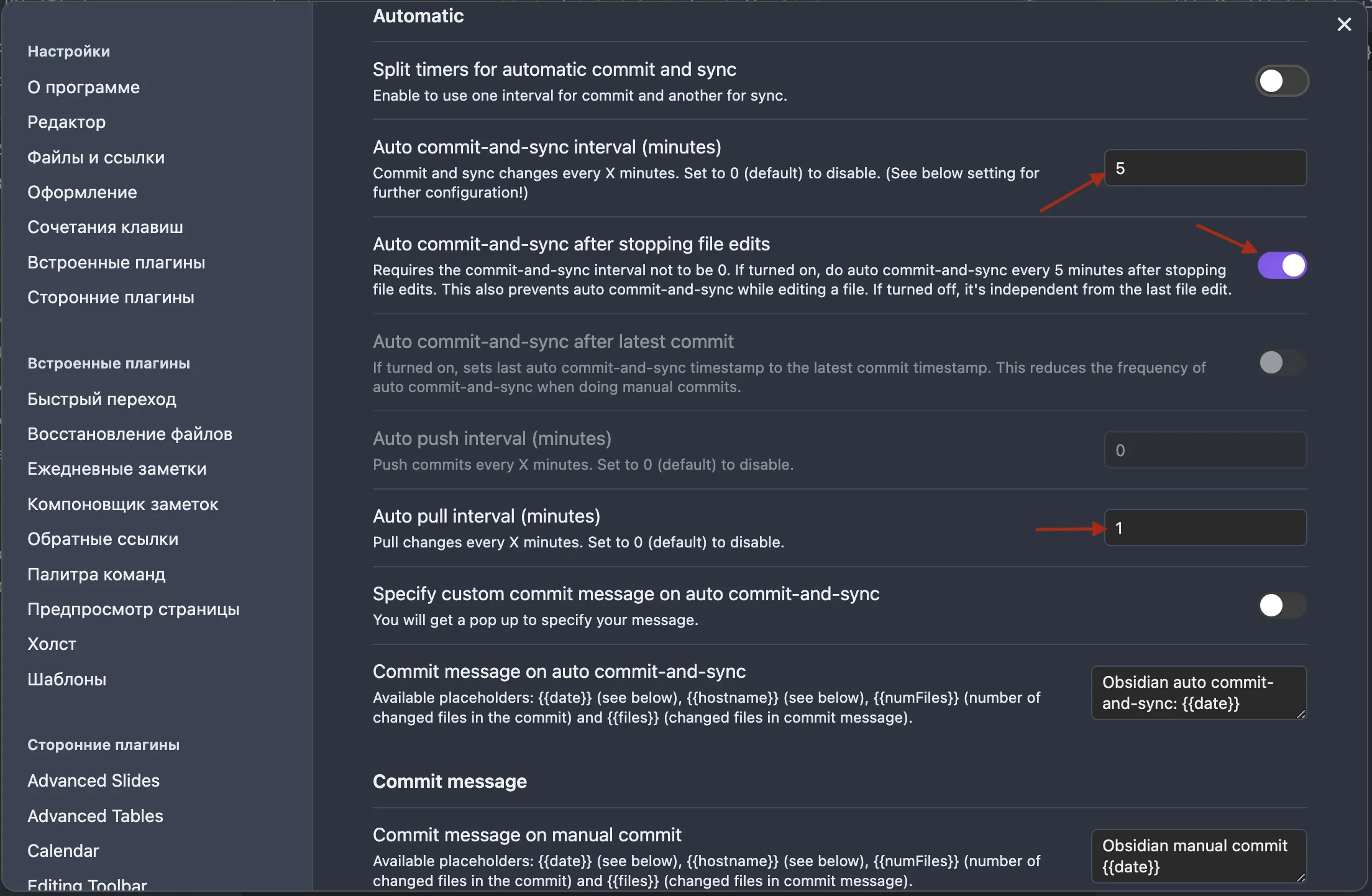1372x896 pixels.
Task: Select the Calendar plugin settings
Action: [x=63, y=851]
